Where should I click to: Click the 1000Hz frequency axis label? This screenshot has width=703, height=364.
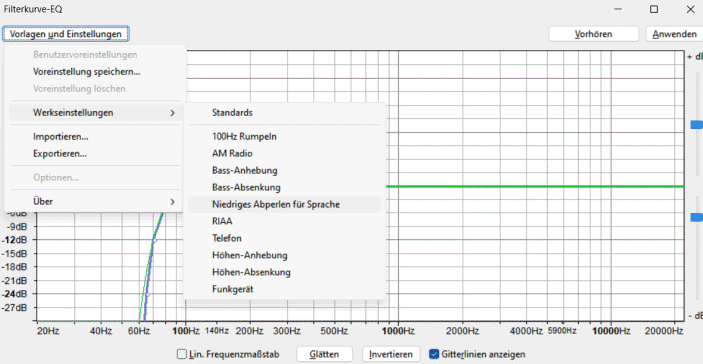point(398,331)
